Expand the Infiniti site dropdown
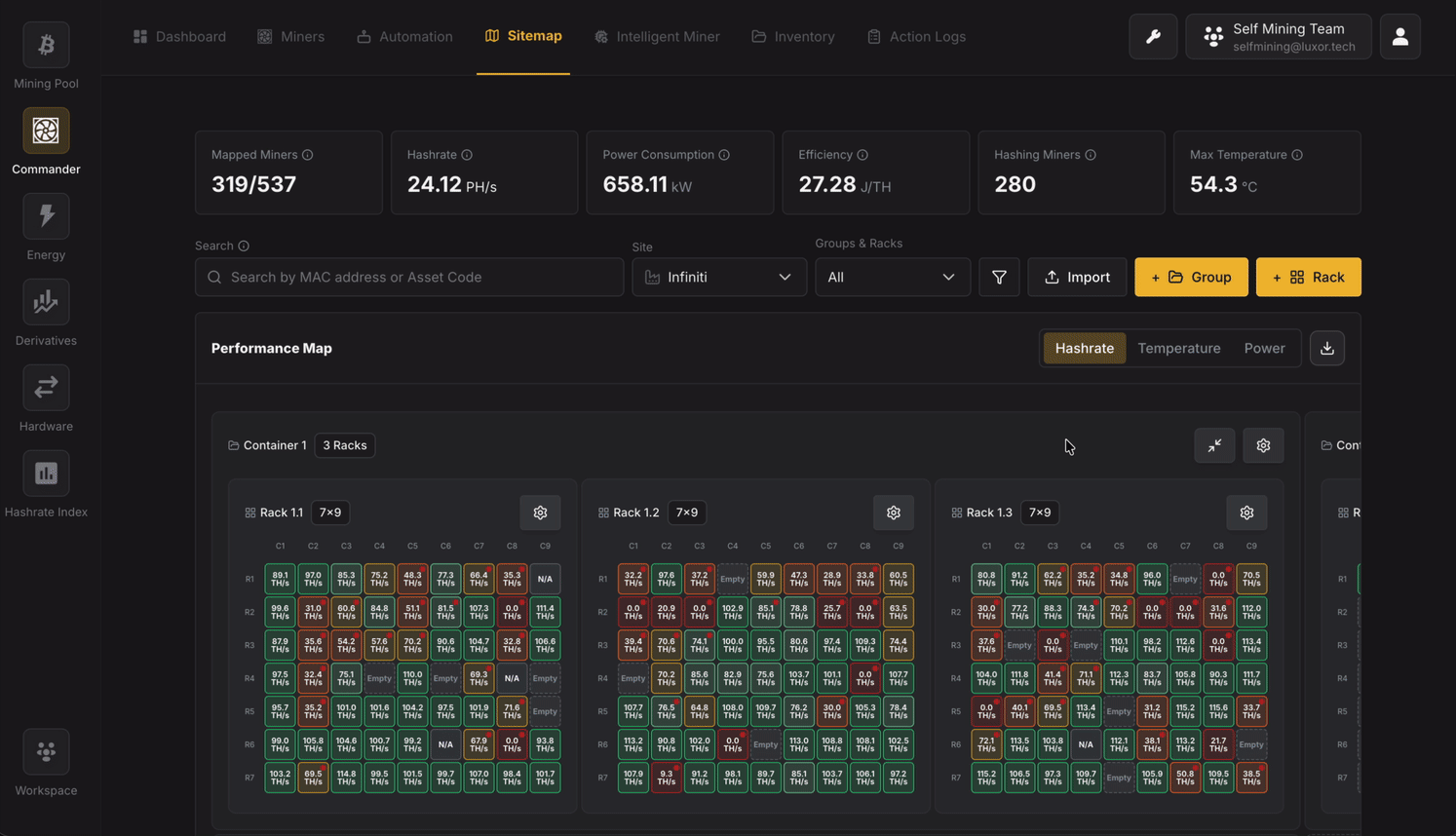1456x836 pixels. 718,278
